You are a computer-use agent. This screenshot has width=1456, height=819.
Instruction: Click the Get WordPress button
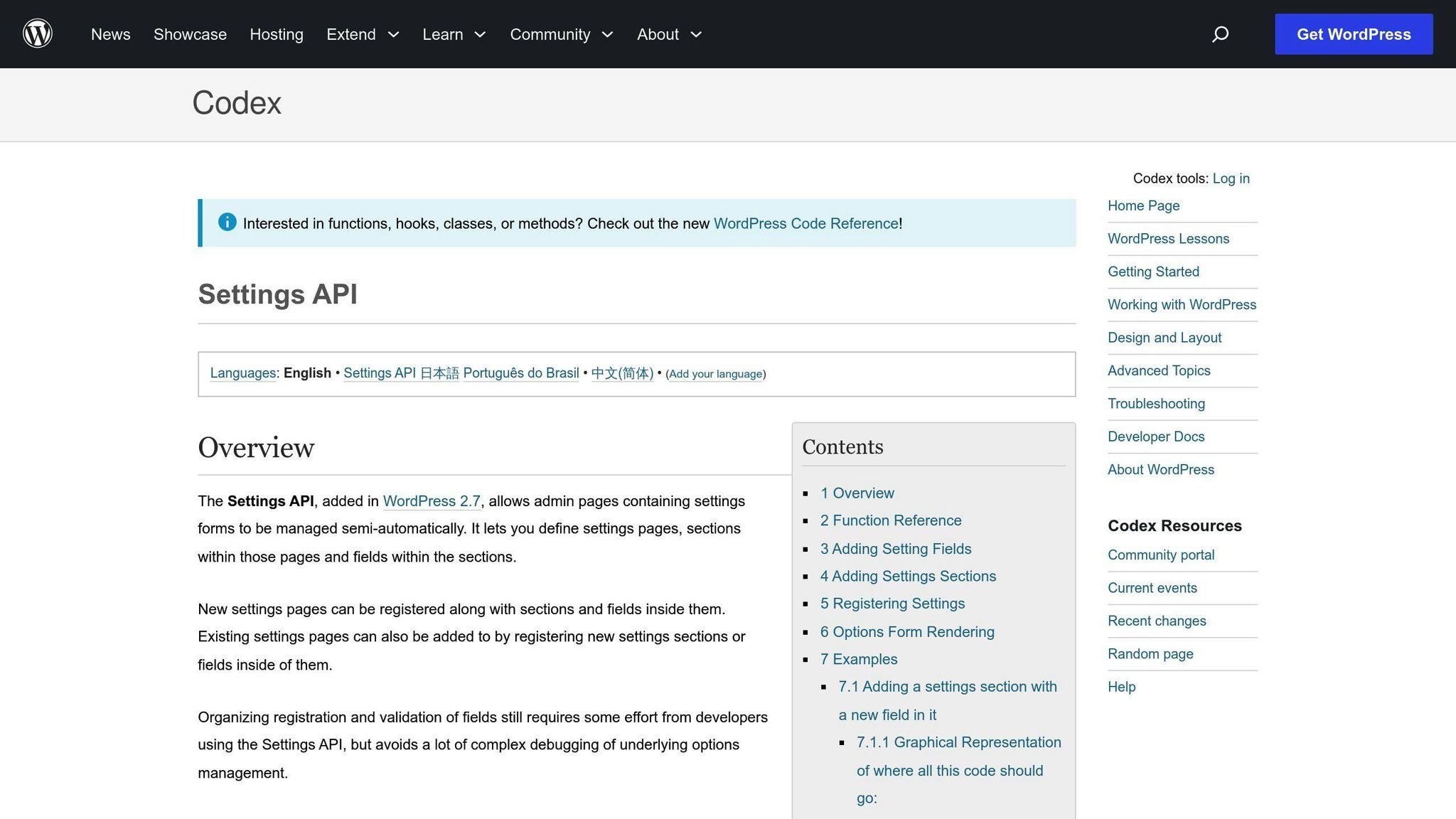click(x=1354, y=34)
